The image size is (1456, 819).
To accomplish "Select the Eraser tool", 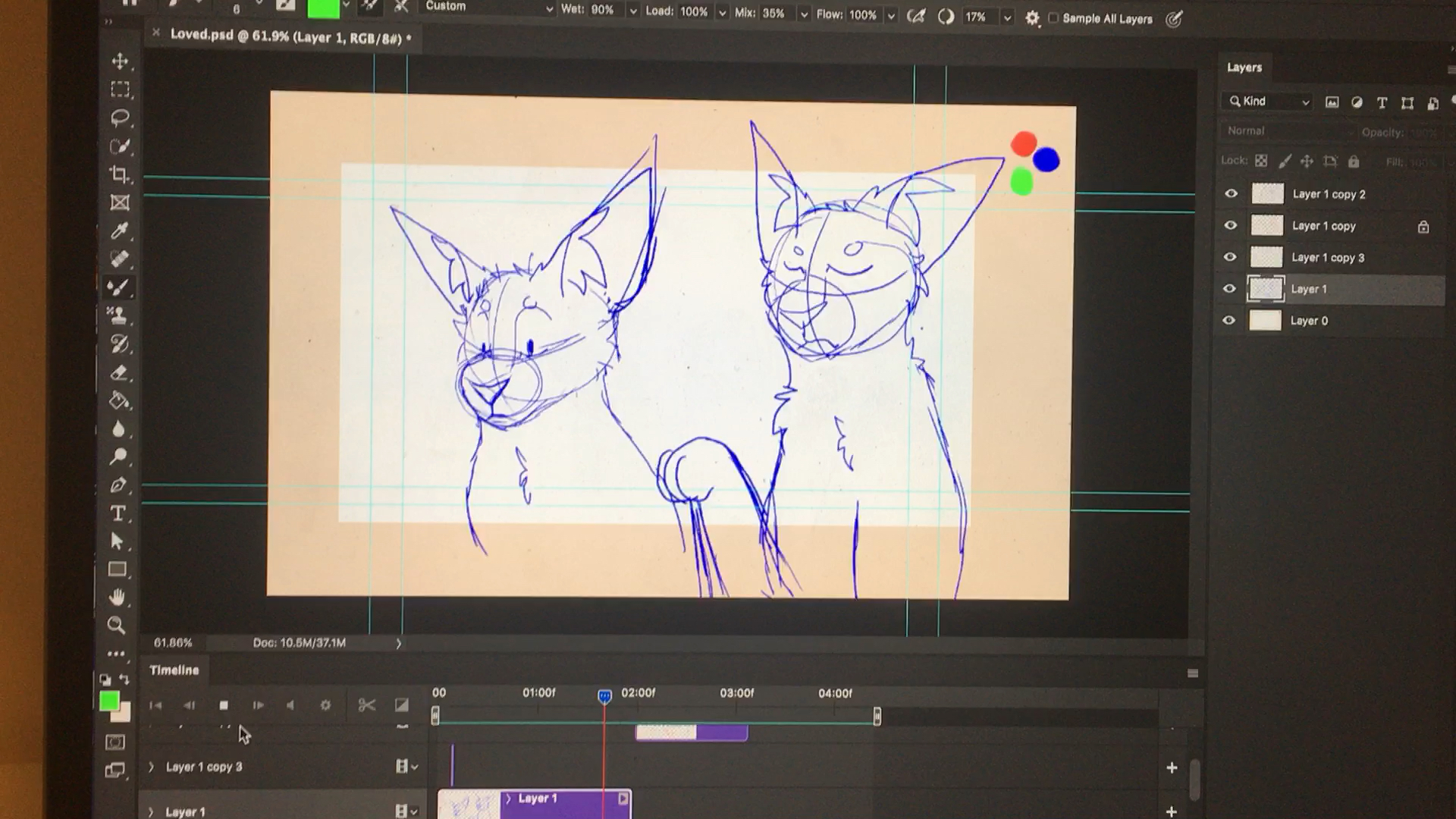I will 118,372.
